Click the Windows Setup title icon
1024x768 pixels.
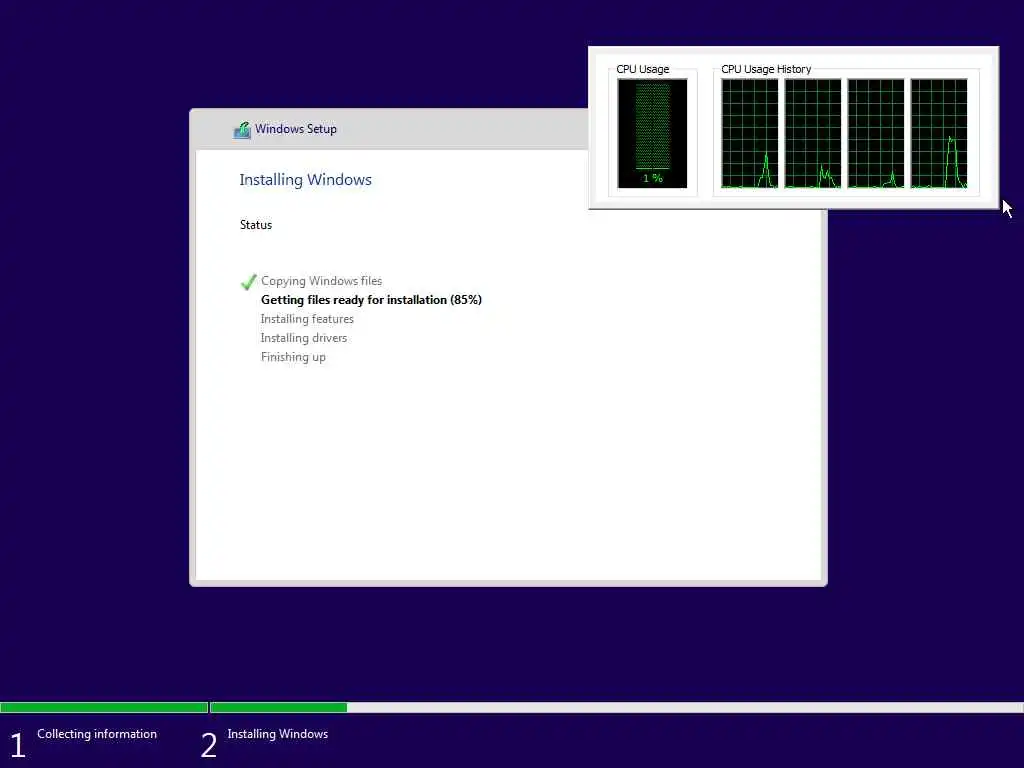click(242, 130)
